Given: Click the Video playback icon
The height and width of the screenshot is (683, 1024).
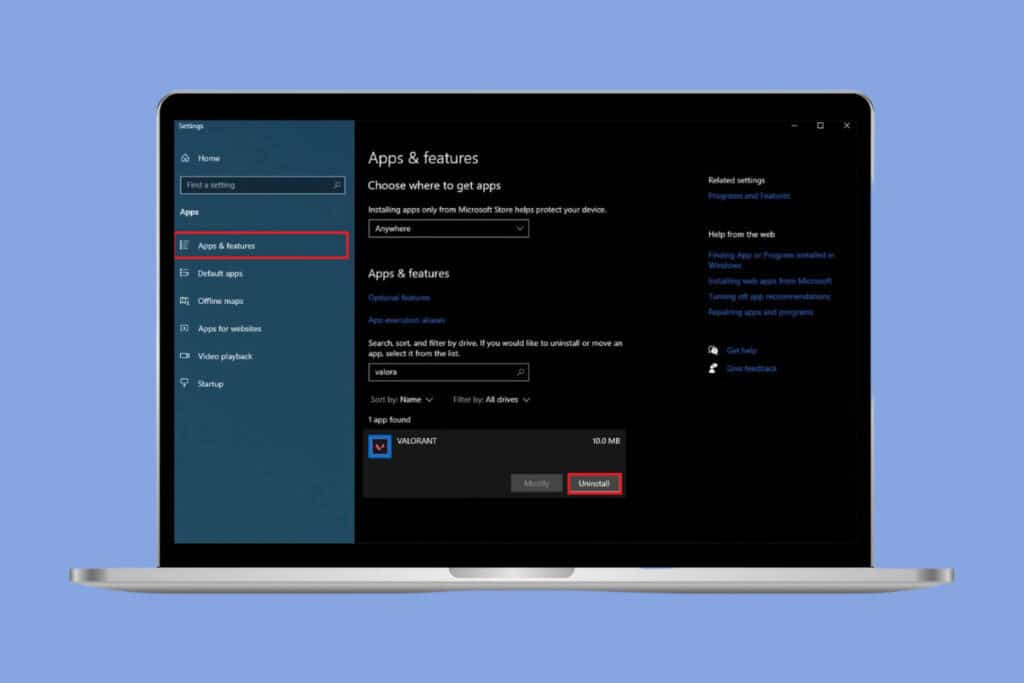Looking at the screenshot, I should 185,356.
